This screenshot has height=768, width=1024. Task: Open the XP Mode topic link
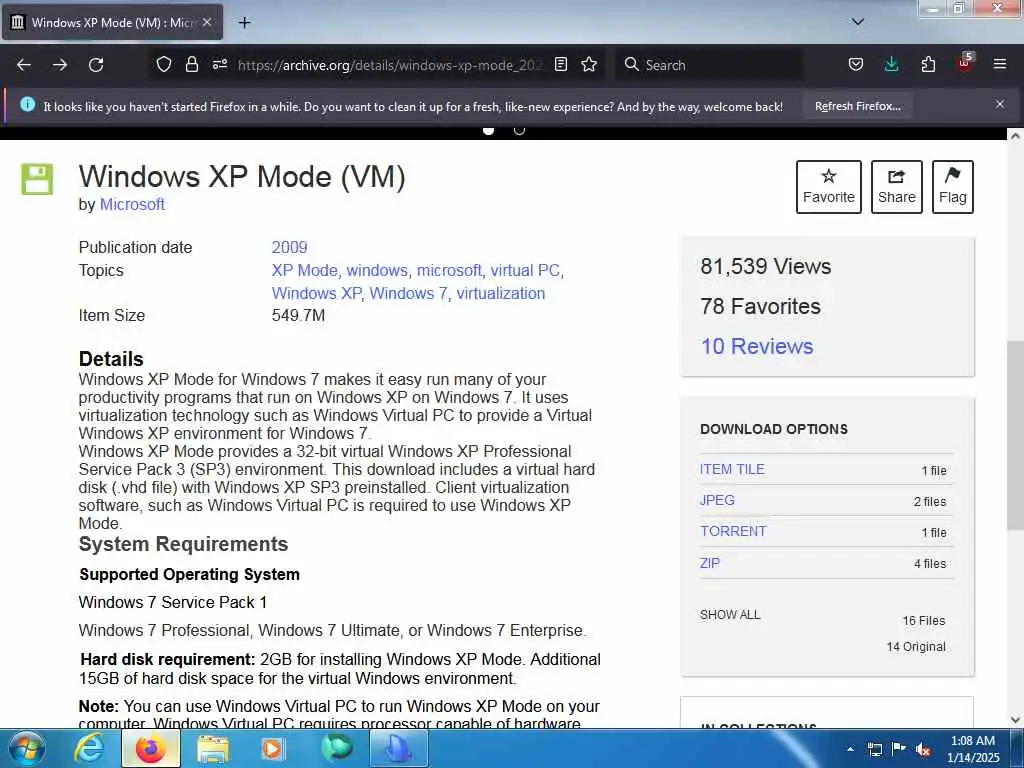pyautogui.click(x=305, y=270)
